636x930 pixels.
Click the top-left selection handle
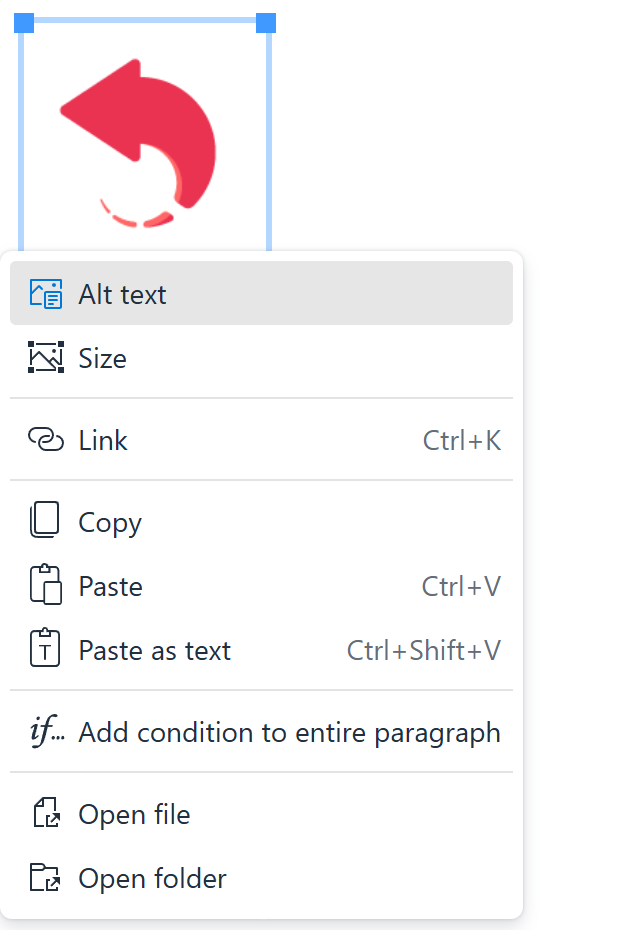click(x=22, y=24)
